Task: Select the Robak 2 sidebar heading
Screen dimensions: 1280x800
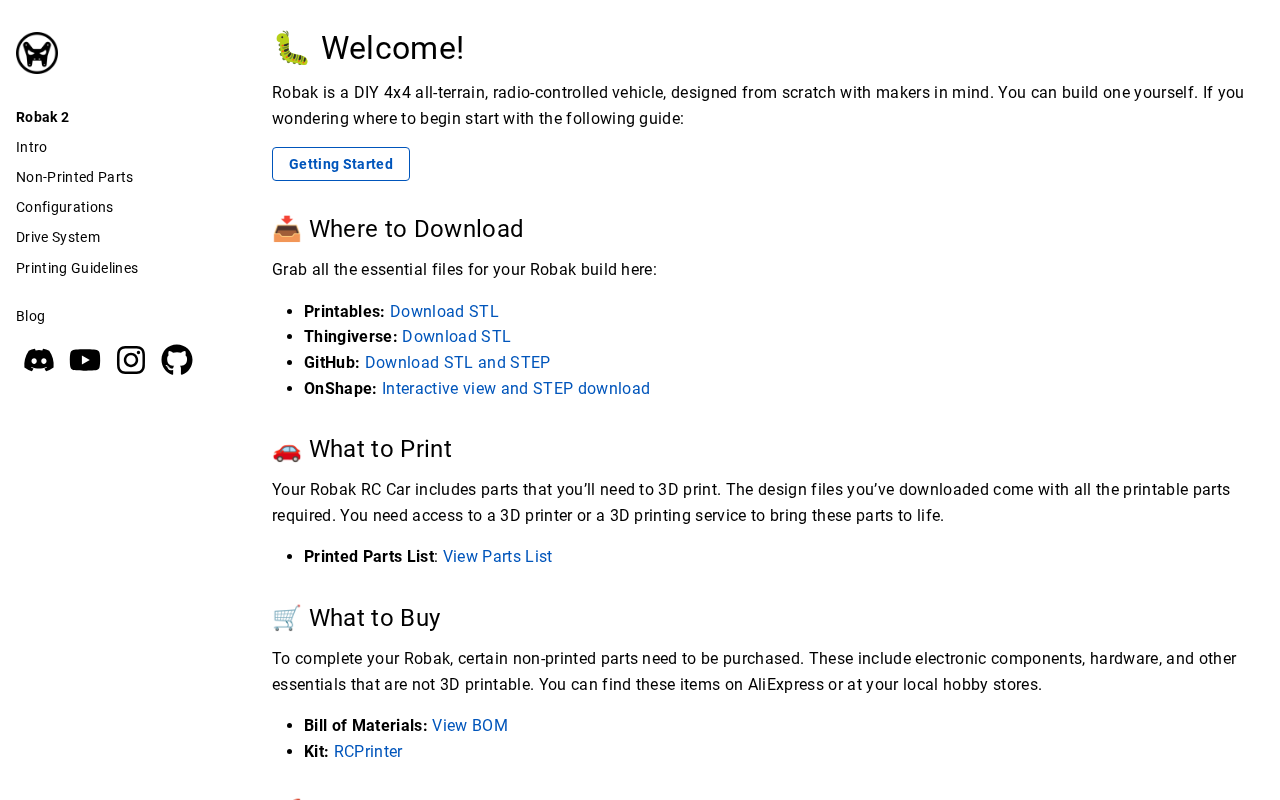Action: coord(43,117)
